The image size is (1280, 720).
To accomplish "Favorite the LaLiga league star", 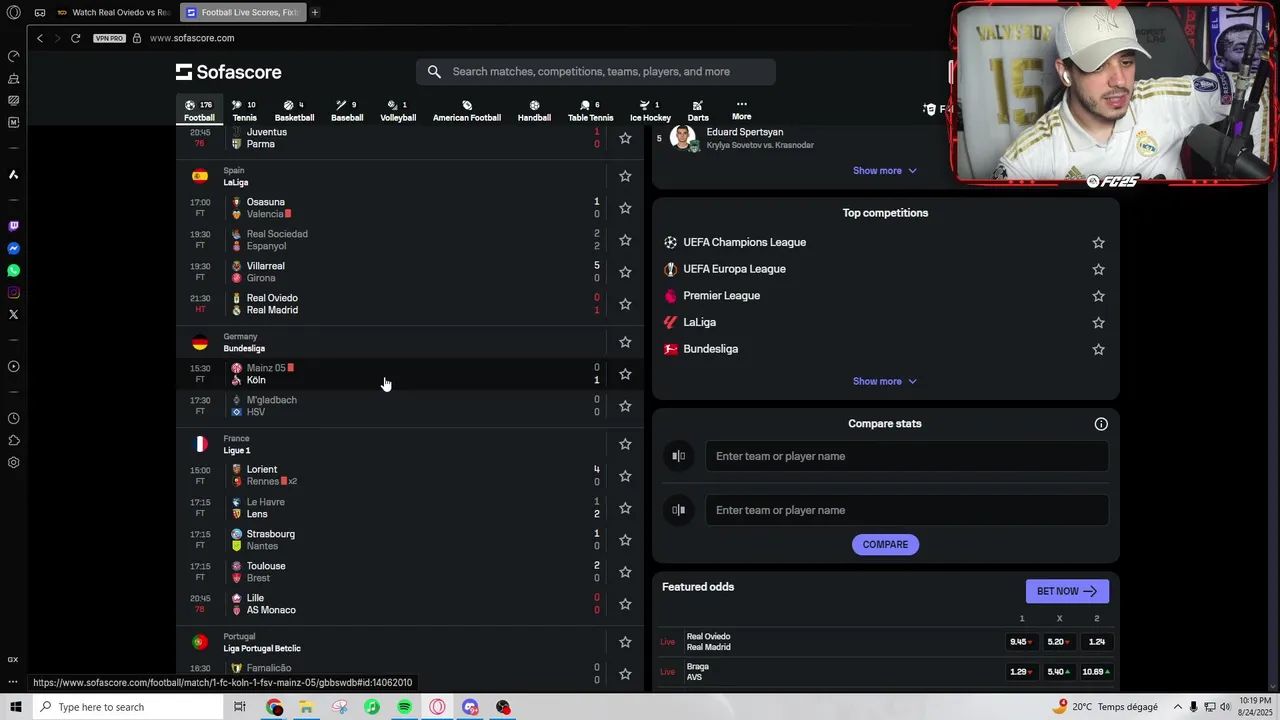I will (625, 176).
